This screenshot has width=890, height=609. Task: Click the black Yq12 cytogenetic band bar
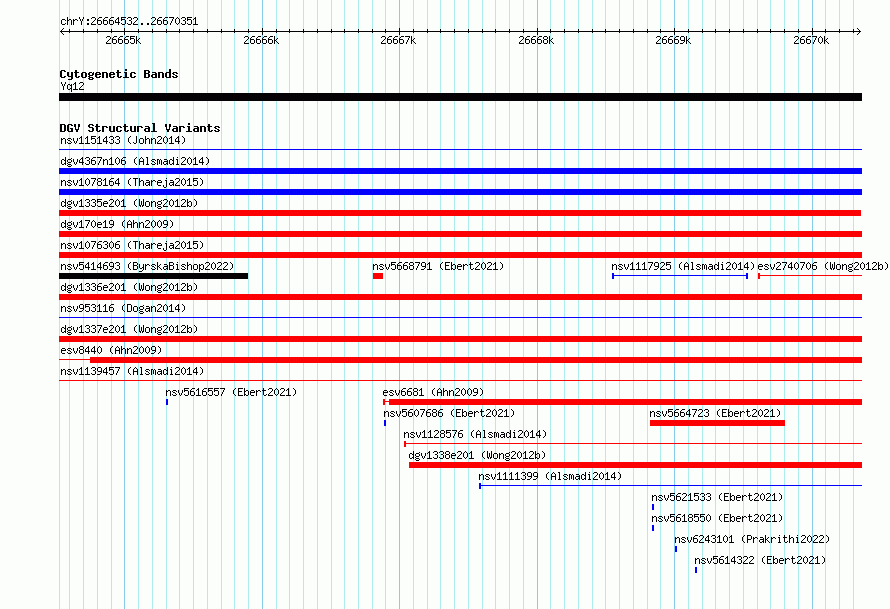460,97
